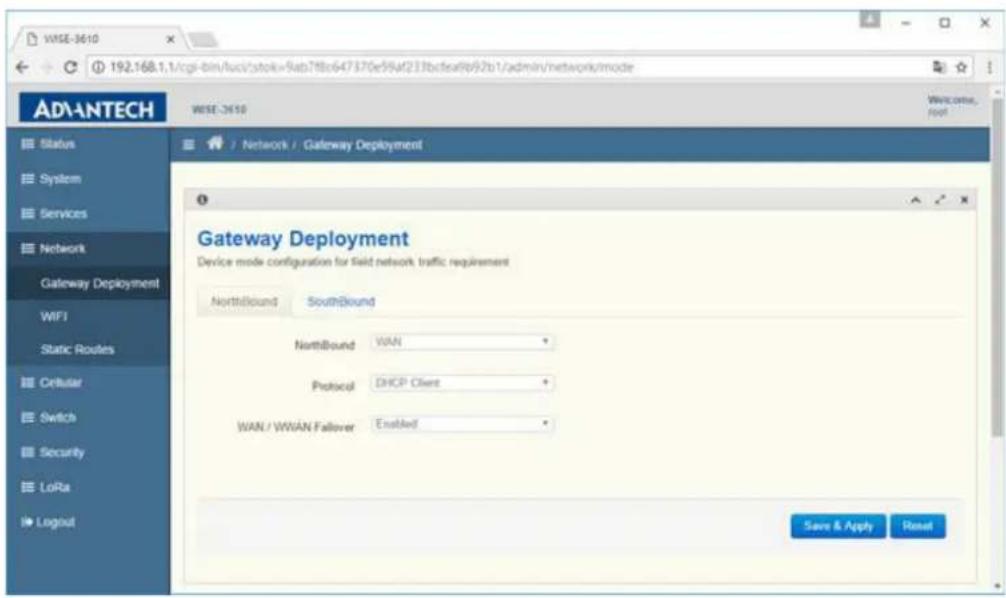Click the WISE-3610 header text
Screen dimensions: 1006x598
[x=219, y=110]
